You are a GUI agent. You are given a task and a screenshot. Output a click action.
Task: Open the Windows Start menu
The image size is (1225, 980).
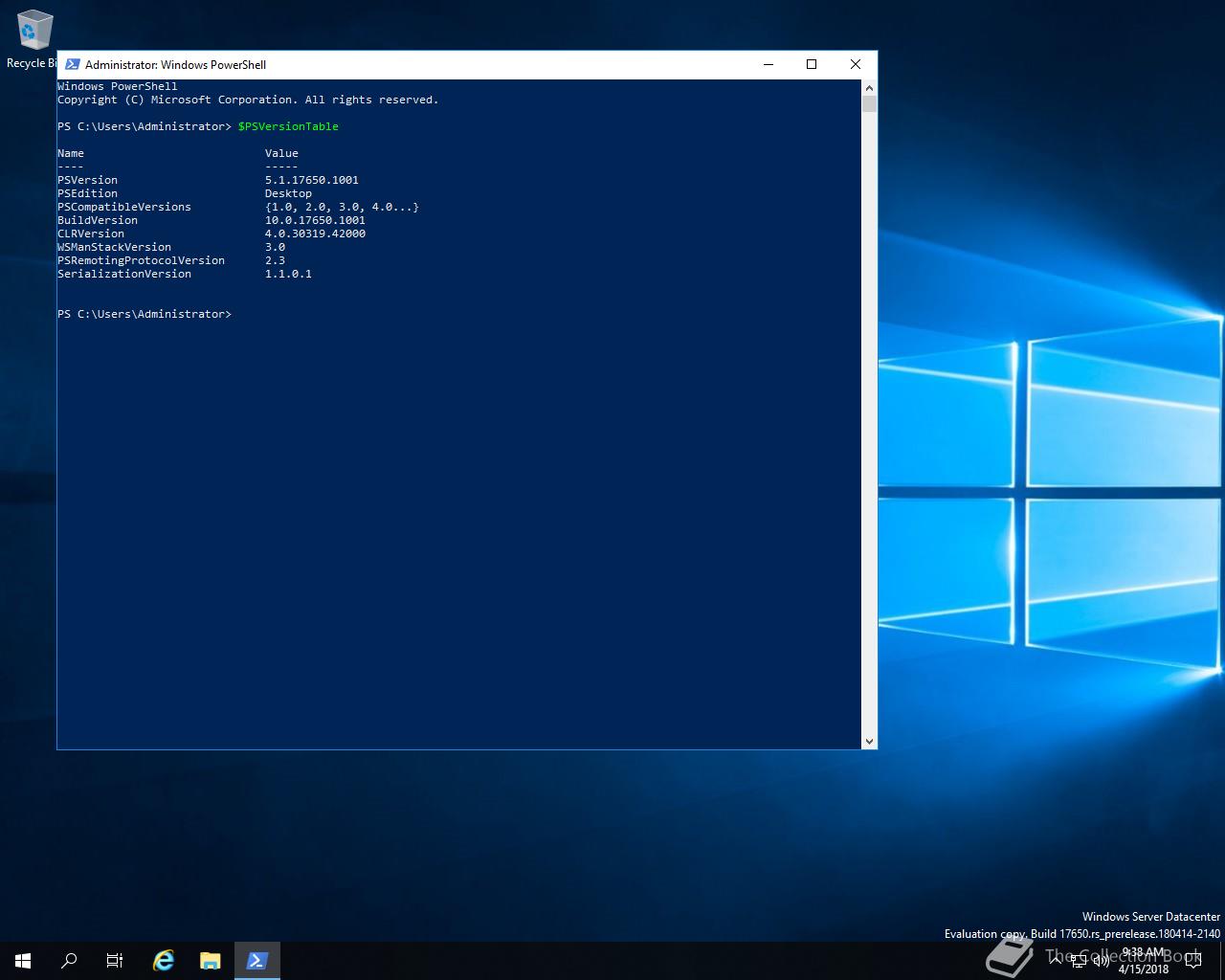[x=23, y=961]
